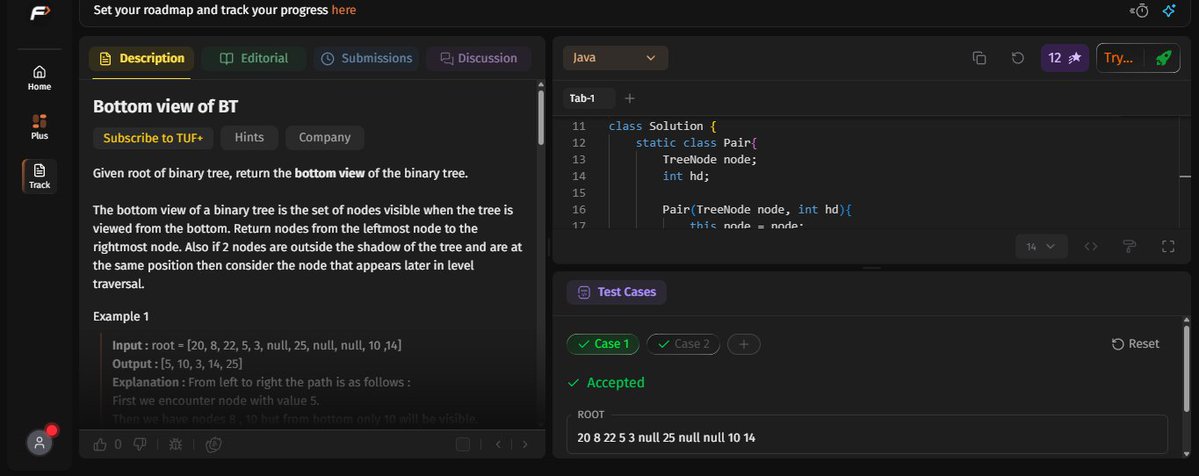Add a new editor tab with plus
Viewport: 1199px width, 476px height.
click(x=629, y=98)
